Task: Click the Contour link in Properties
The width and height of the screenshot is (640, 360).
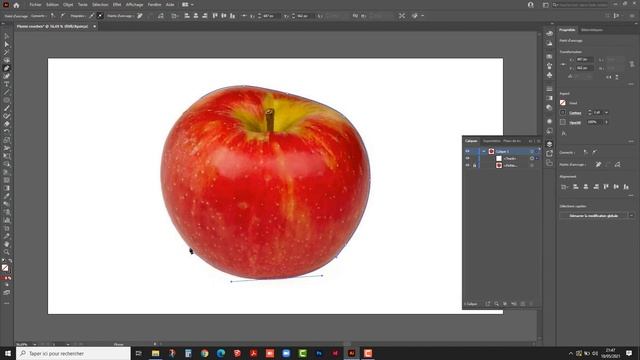Action: click(575, 113)
